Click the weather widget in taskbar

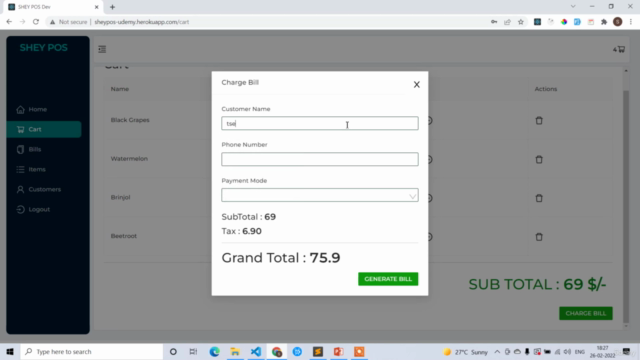coord(465,351)
